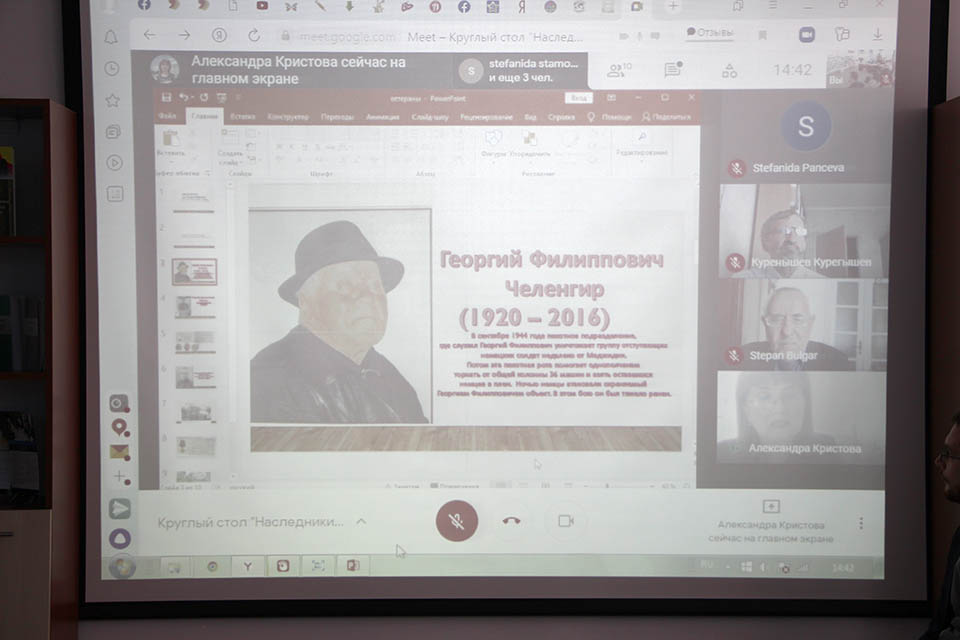The image size is (960, 640).
Task: Open the participants list icon
Action: tap(619, 70)
